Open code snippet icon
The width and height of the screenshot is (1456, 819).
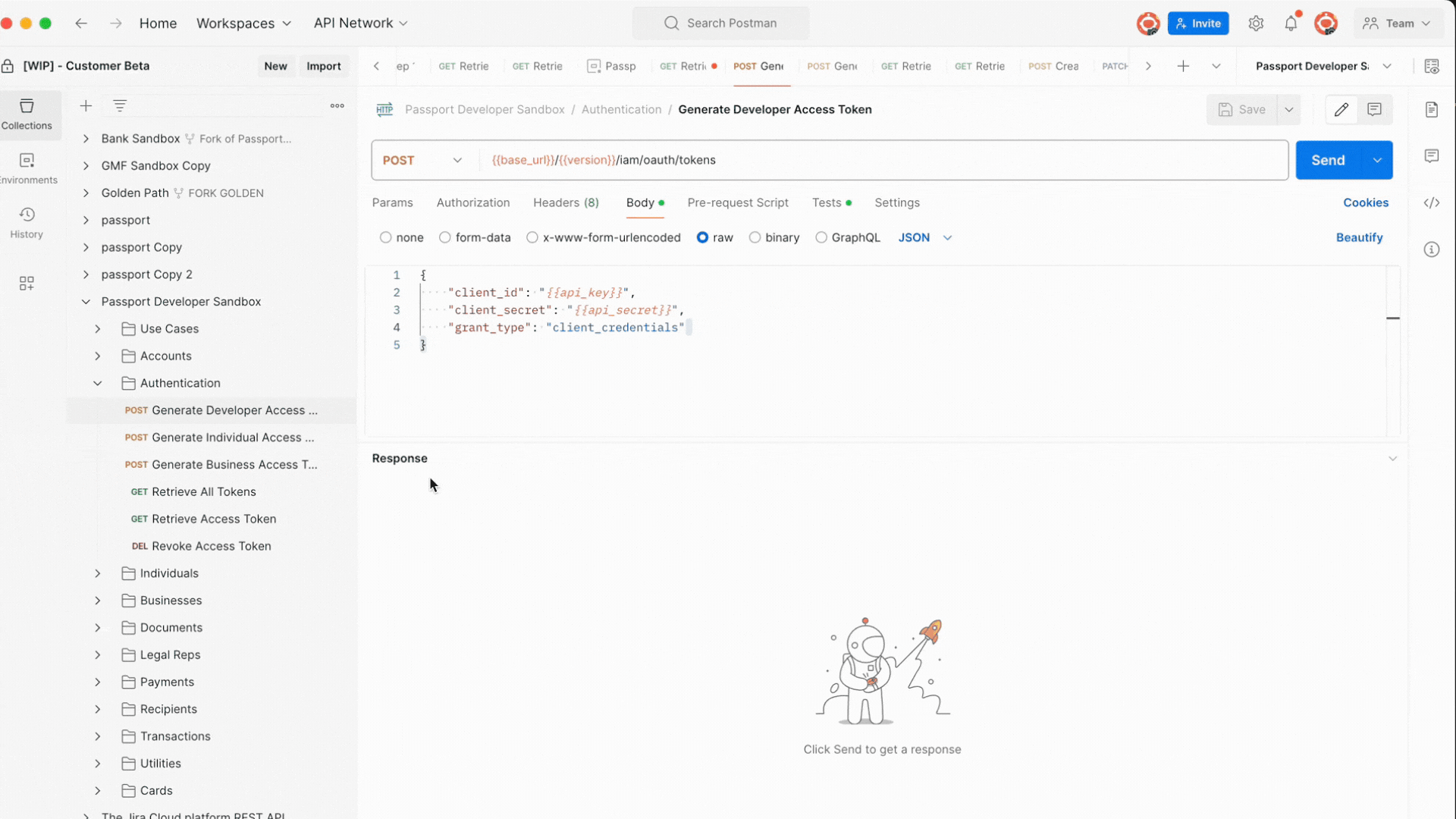1432,202
